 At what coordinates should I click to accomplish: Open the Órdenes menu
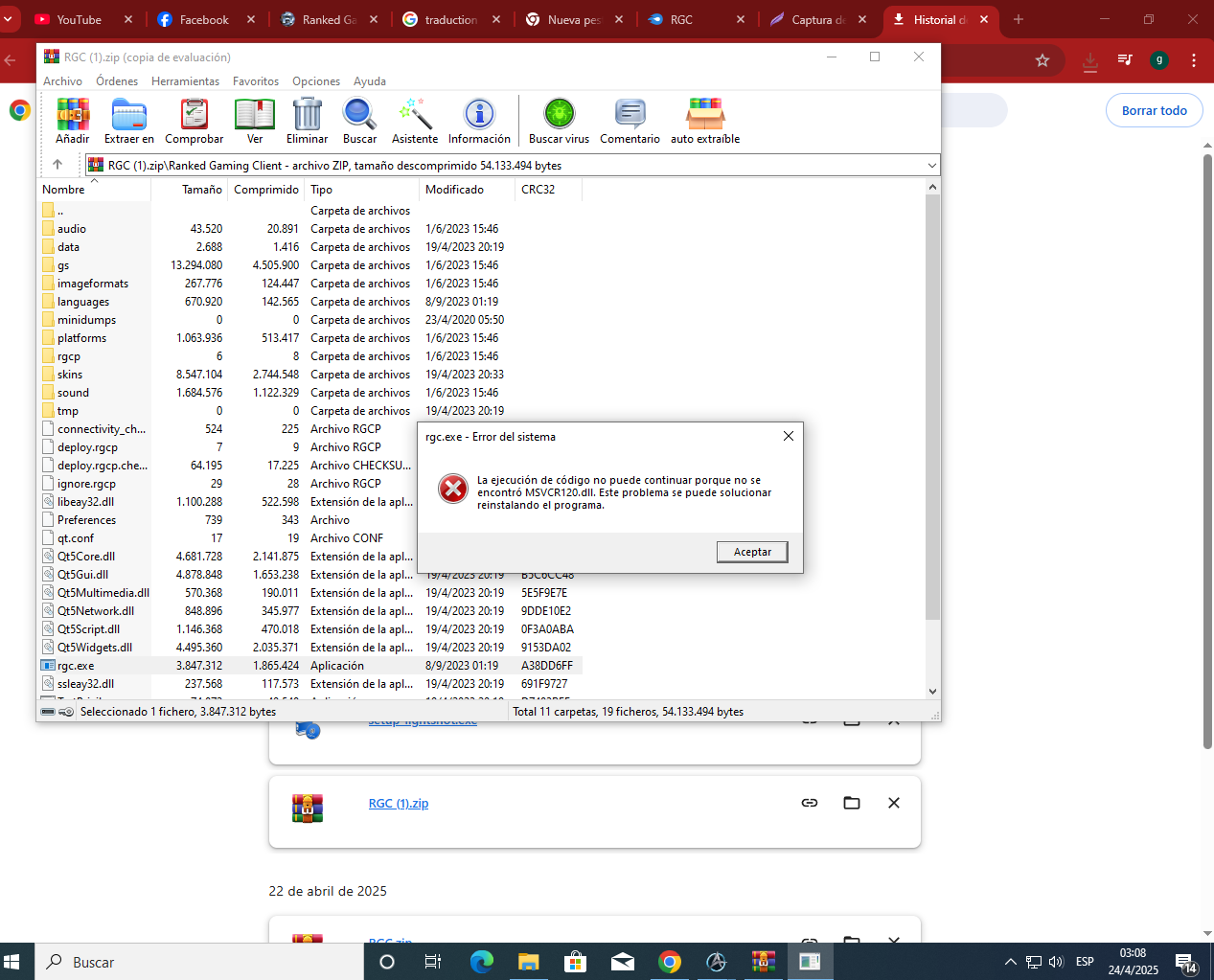(117, 81)
